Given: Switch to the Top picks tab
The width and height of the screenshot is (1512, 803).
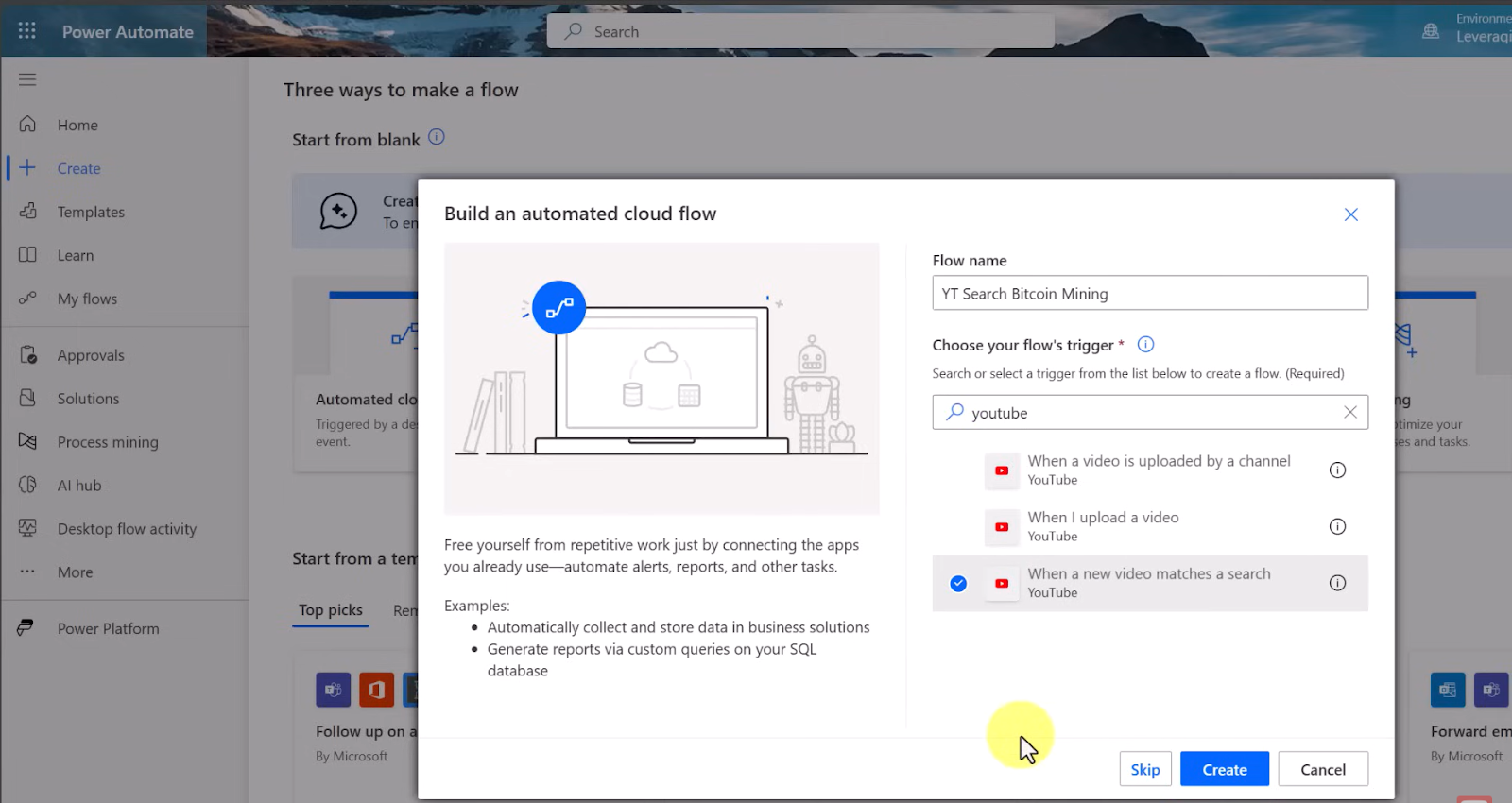Looking at the screenshot, I should pyautogui.click(x=331, y=610).
